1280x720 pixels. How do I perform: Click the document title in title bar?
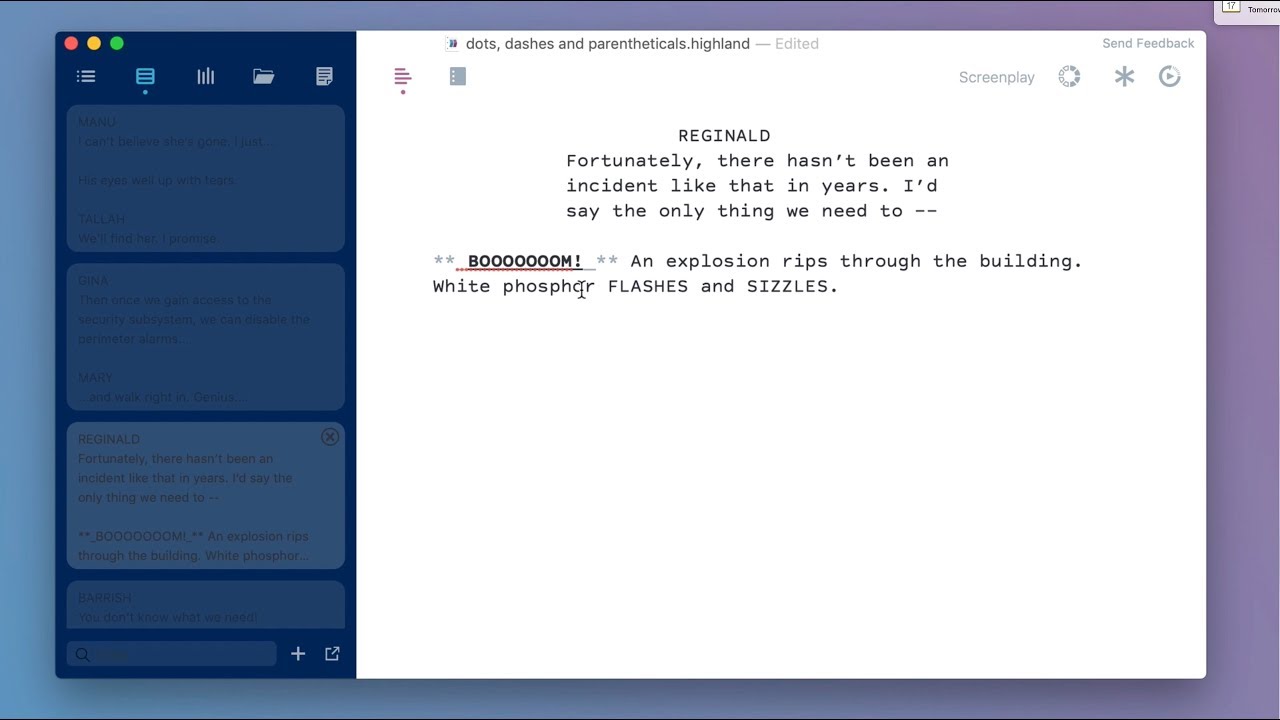tap(607, 43)
